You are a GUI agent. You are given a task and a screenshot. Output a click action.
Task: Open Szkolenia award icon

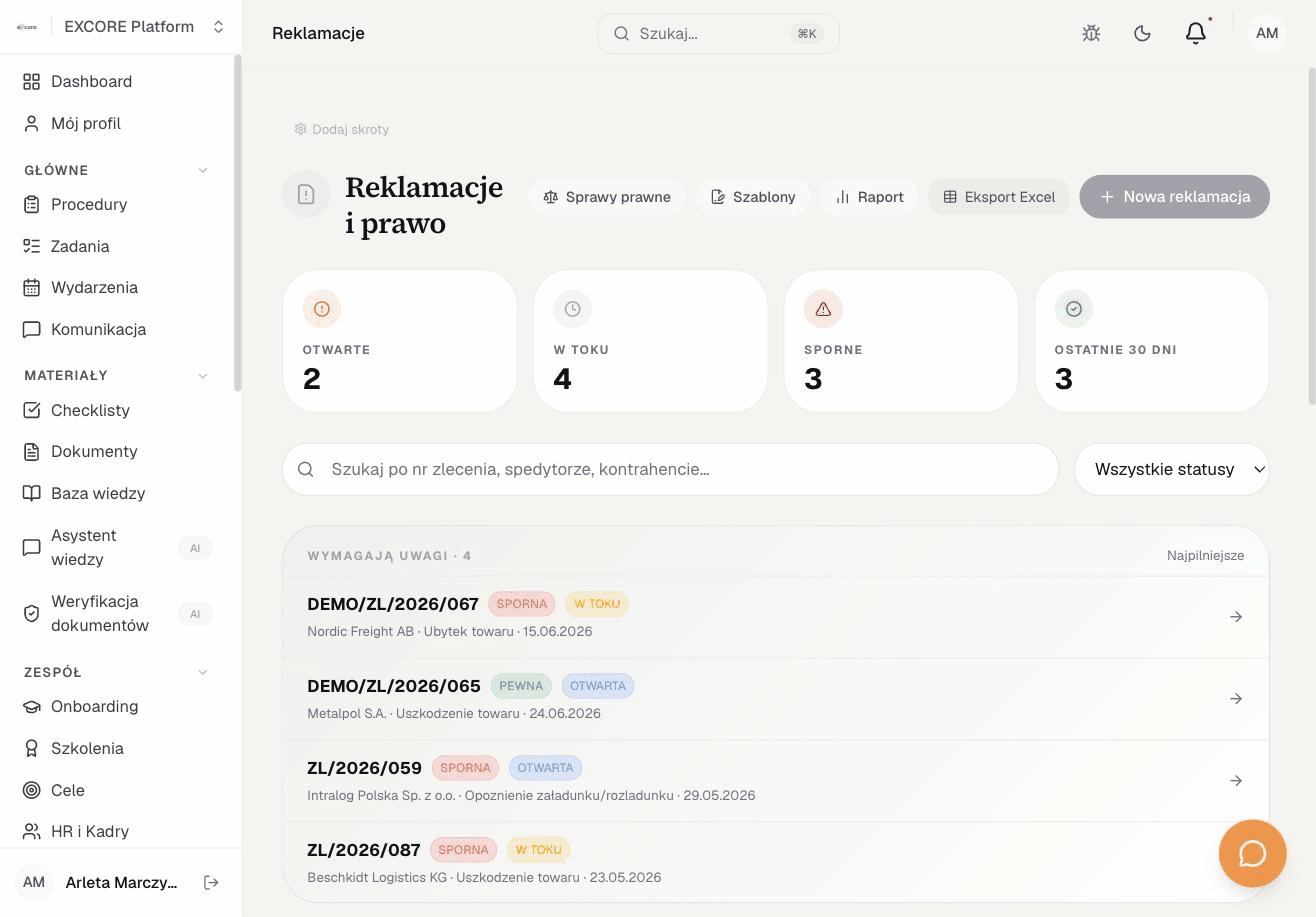tap(32, 749)
